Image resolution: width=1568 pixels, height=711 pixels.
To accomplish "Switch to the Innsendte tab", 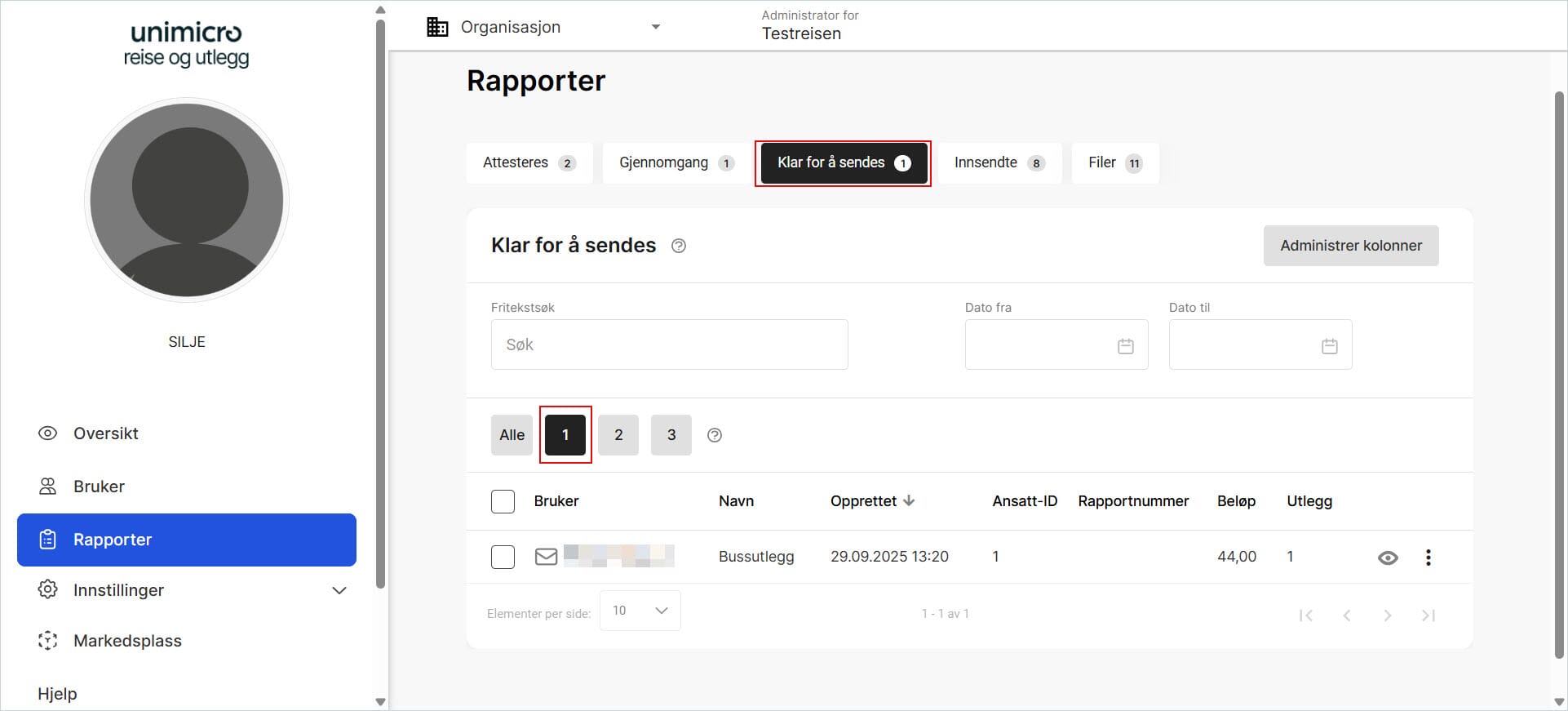I will pyautogui.click(x=999, y=162).
